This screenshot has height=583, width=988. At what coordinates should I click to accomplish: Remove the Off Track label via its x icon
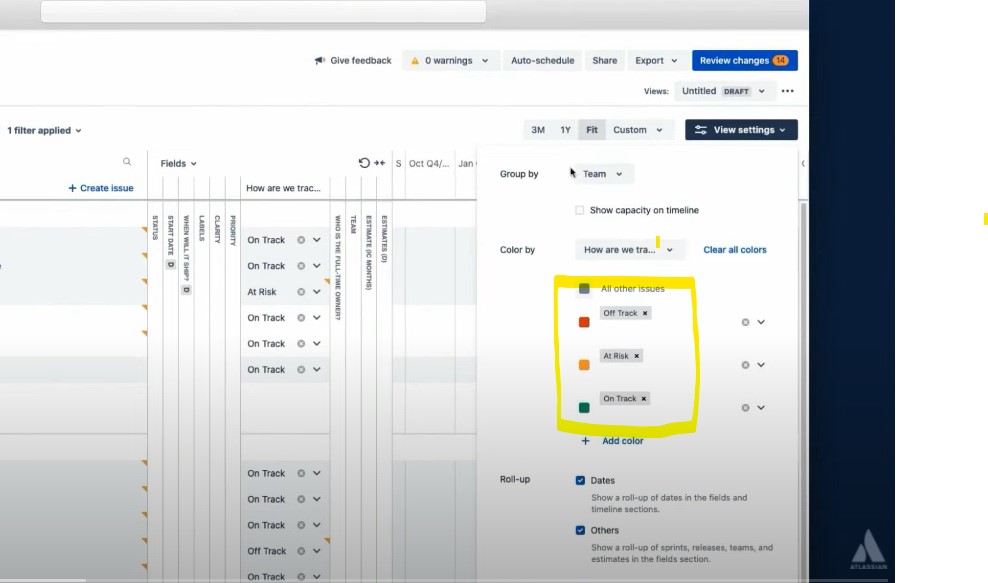(646, 312)
